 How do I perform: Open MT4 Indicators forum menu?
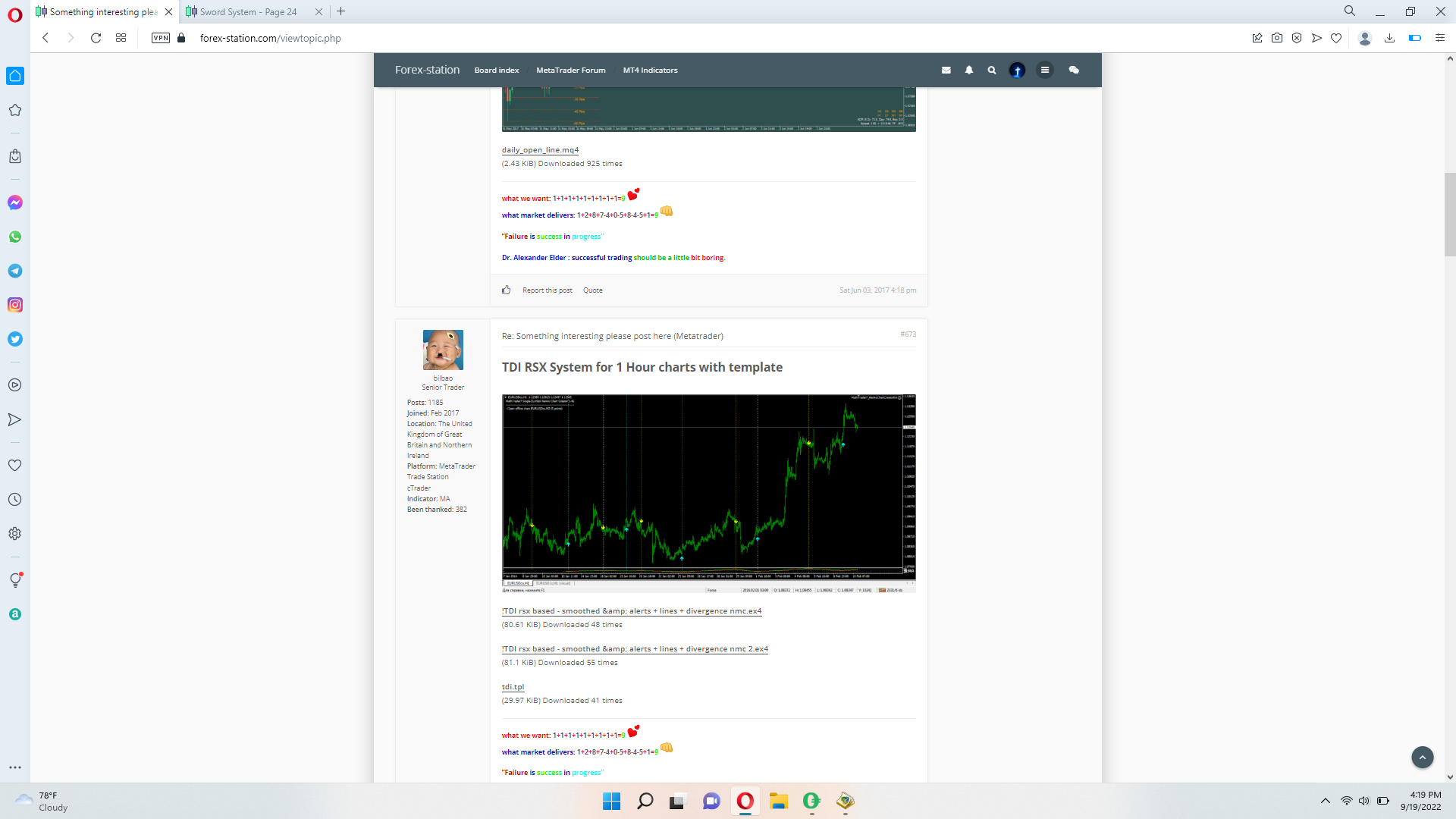(650, 70)
